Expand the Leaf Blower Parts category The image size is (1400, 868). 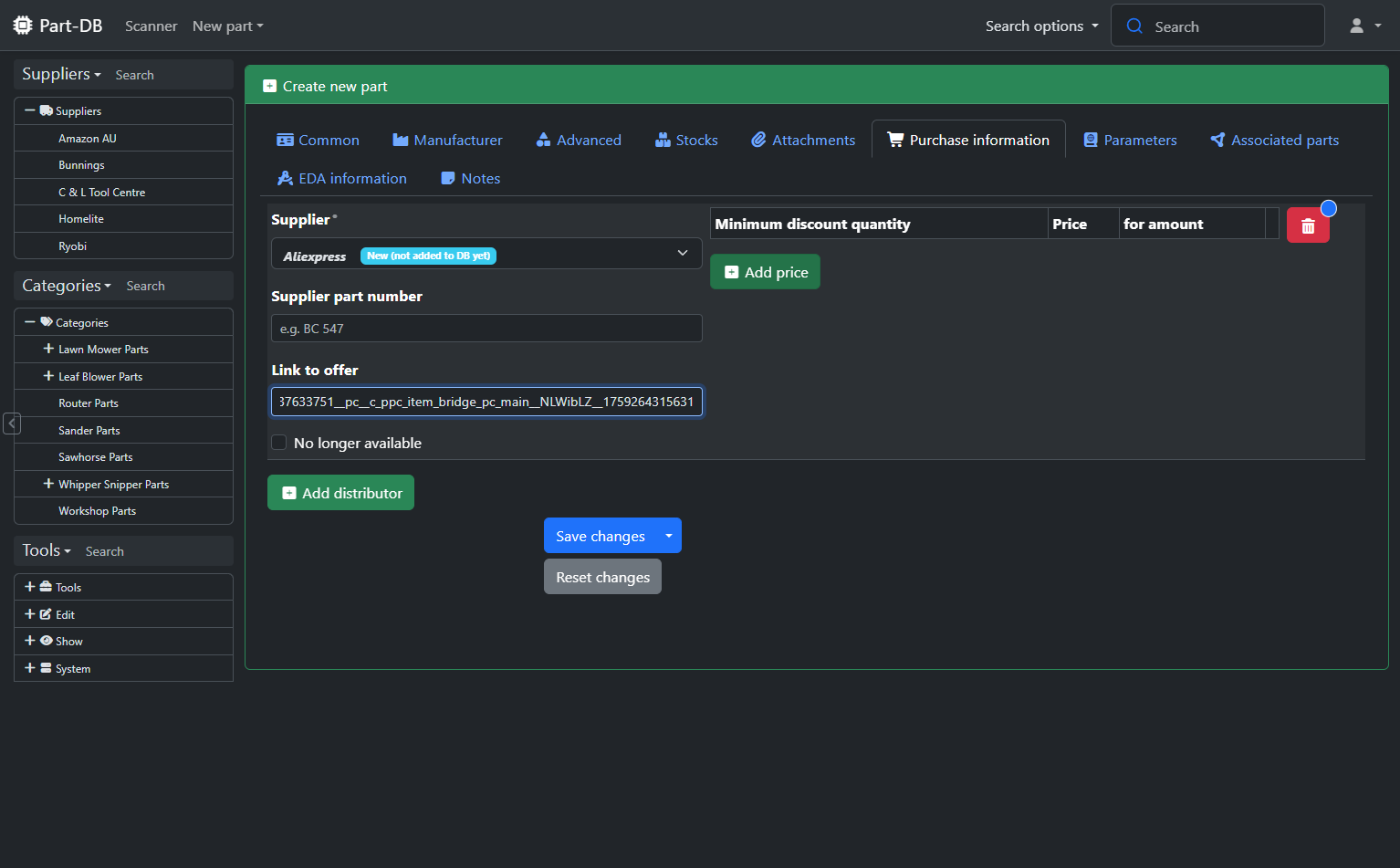[48, 376]
